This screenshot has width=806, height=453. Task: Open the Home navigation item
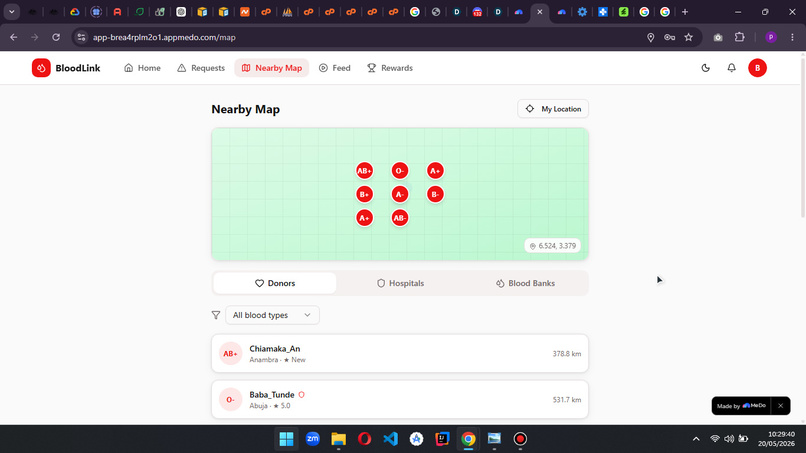point(142,68)
